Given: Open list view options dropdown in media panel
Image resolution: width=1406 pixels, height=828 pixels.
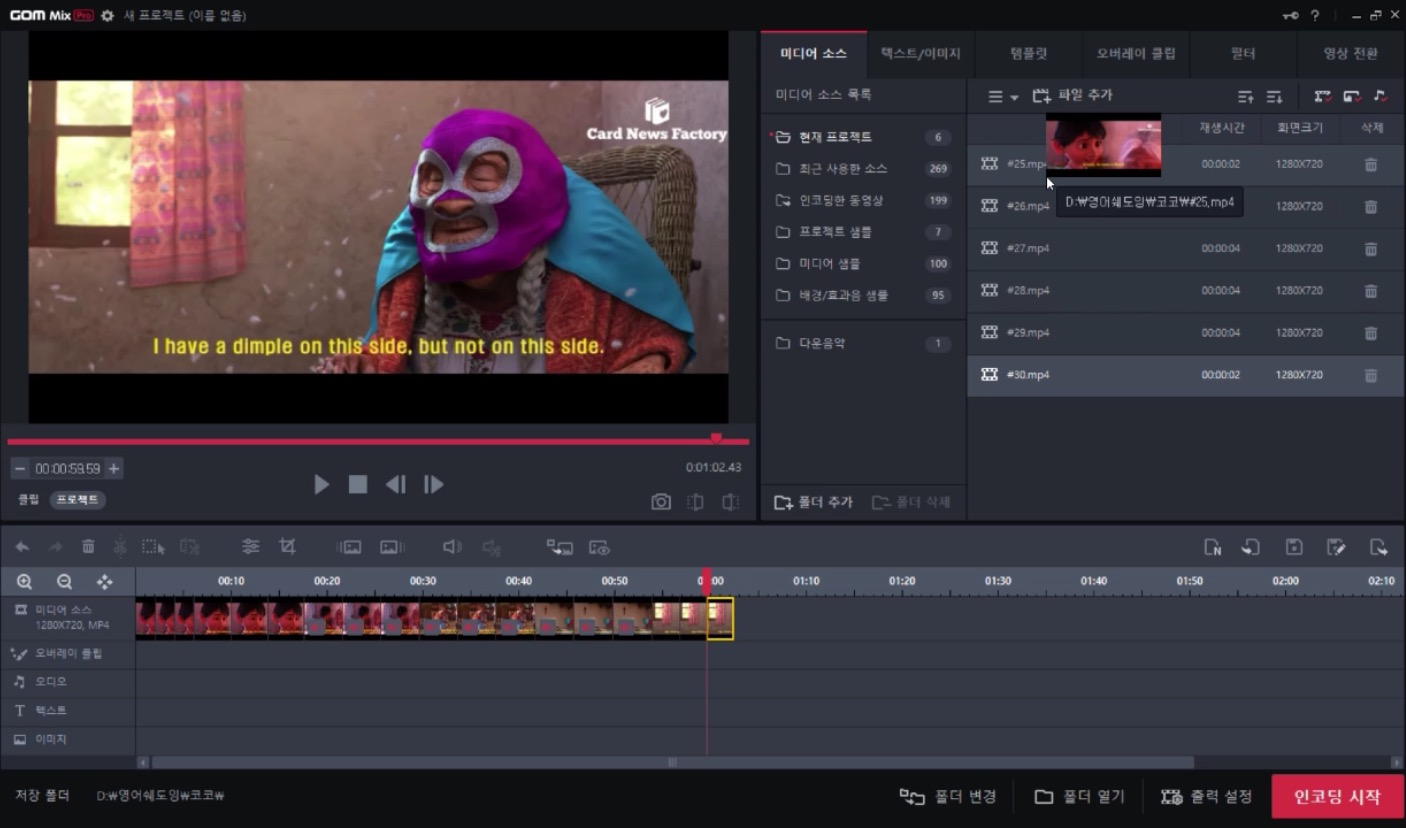Looking at the screenshot, I should pyautogui.click(x=1003, y=97).
